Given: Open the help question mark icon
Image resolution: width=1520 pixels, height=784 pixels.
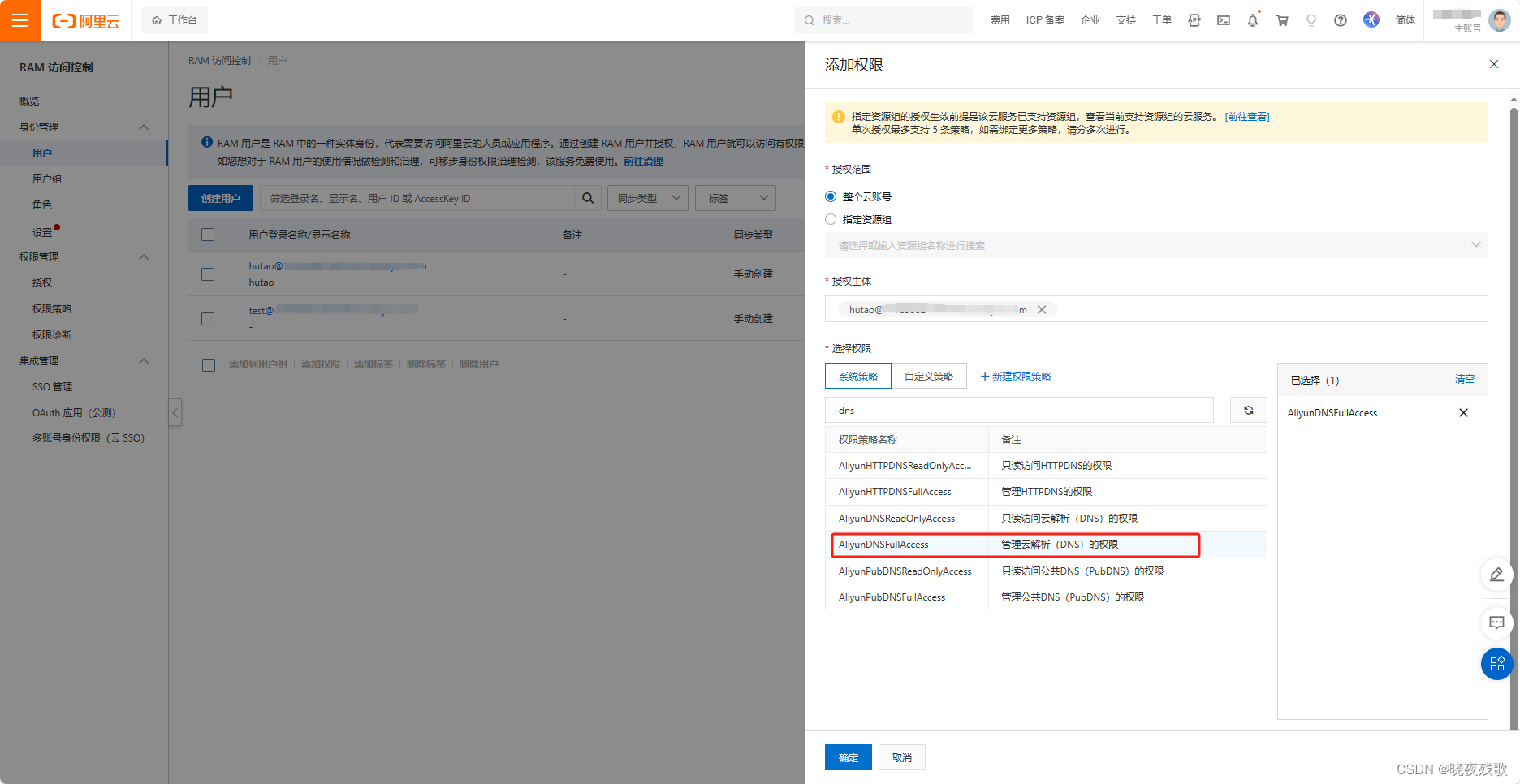Looking at the screenshot, I should (1341, 20).
